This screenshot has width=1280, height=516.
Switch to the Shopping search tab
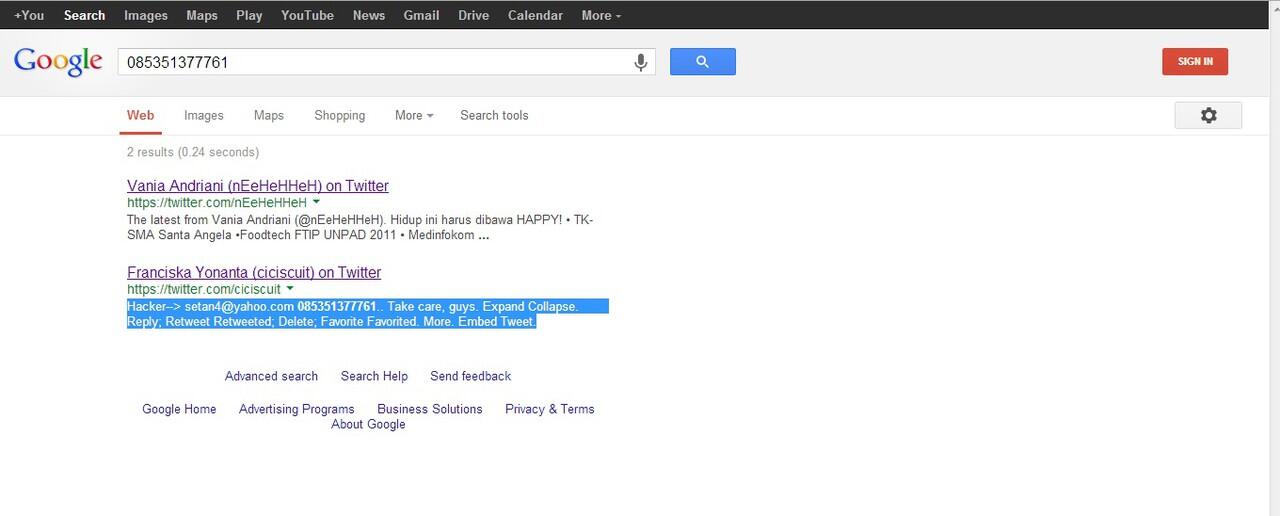pos(340,115)
